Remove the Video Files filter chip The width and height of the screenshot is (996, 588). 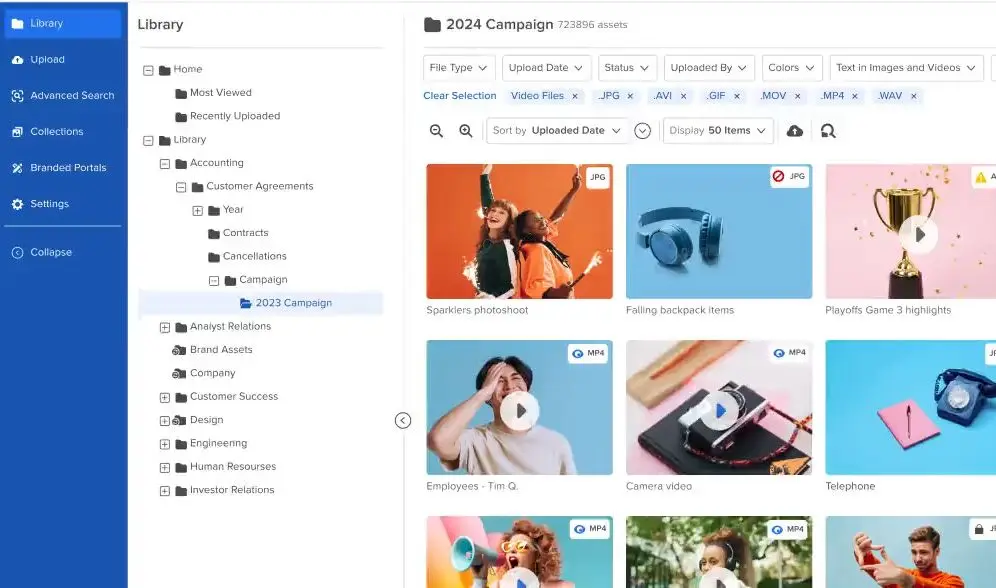pos(575,97)
